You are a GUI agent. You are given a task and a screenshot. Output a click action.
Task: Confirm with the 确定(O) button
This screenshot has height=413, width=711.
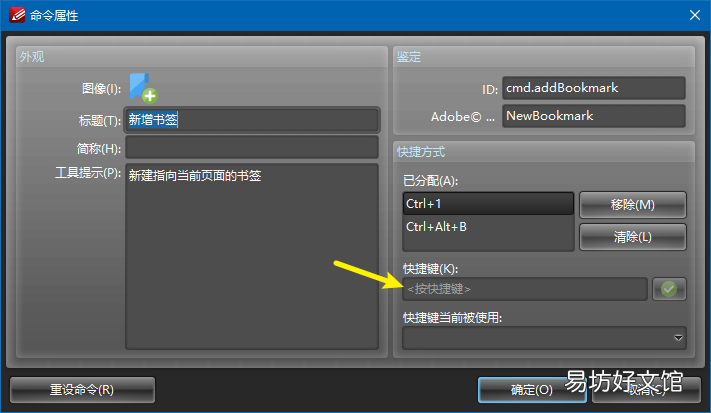(x=532, y=390)
